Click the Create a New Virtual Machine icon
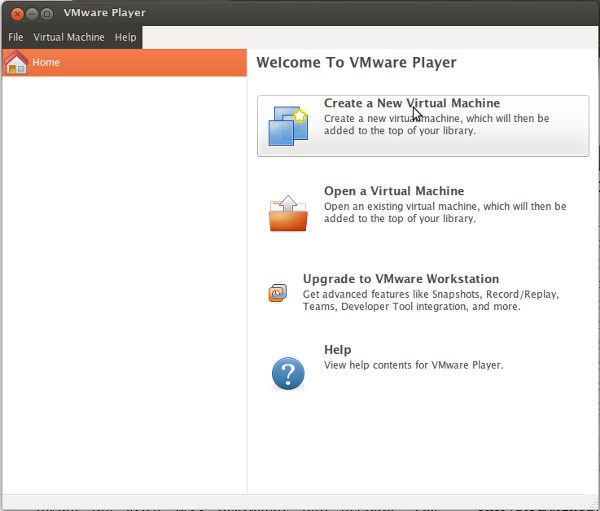 click(288, 126)
